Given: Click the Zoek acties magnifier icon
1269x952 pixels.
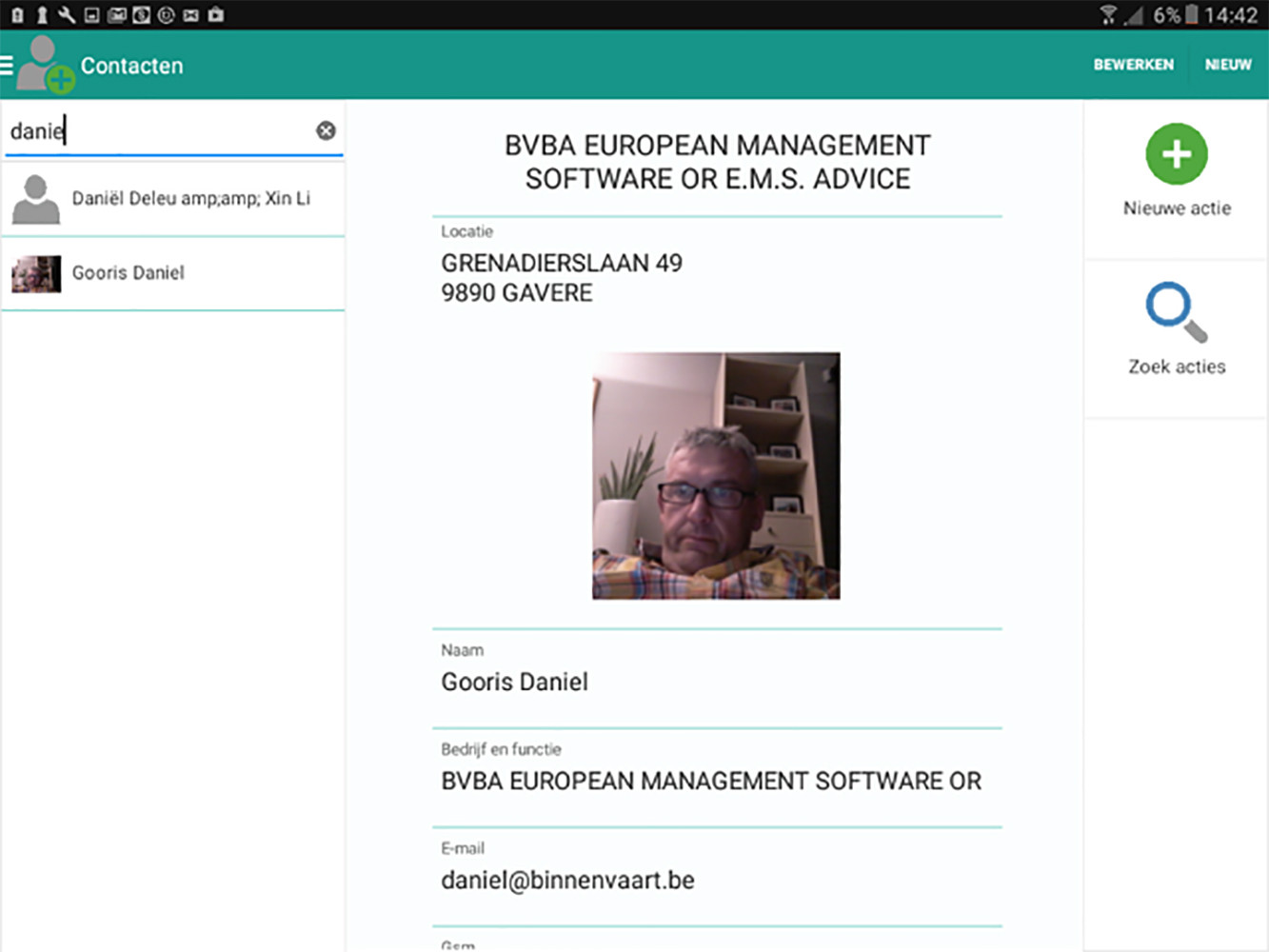Looking at the screenshot, I should 1177,312.
